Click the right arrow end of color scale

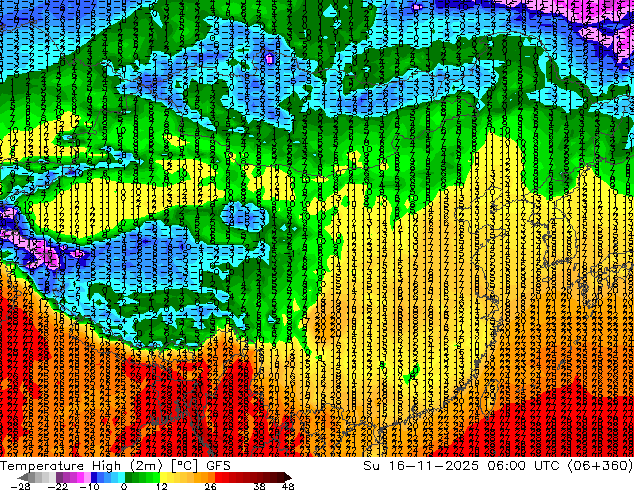tap(287, 477)
